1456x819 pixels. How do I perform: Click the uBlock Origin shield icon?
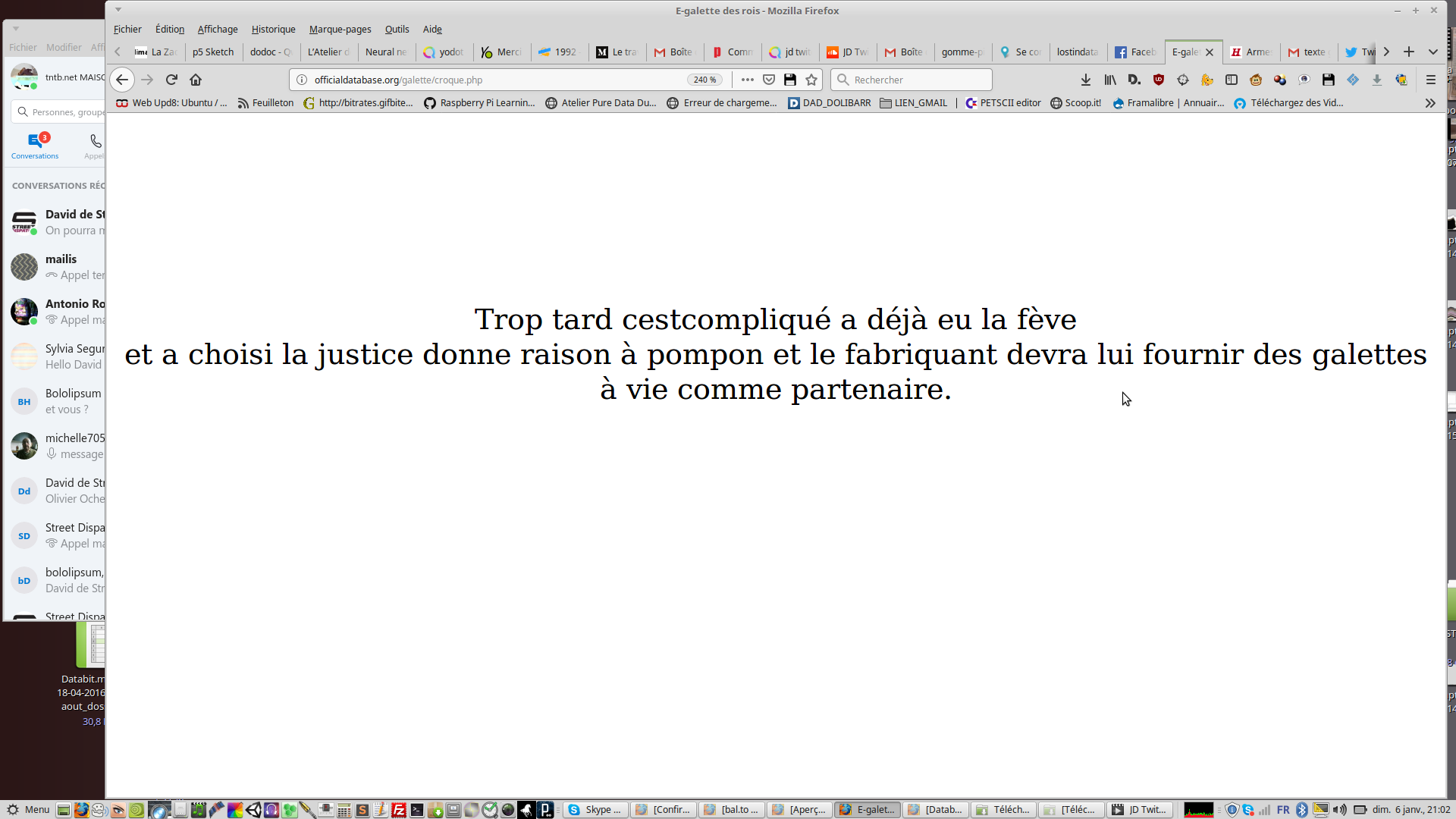pyautogui.click(x=1159, y=80)
